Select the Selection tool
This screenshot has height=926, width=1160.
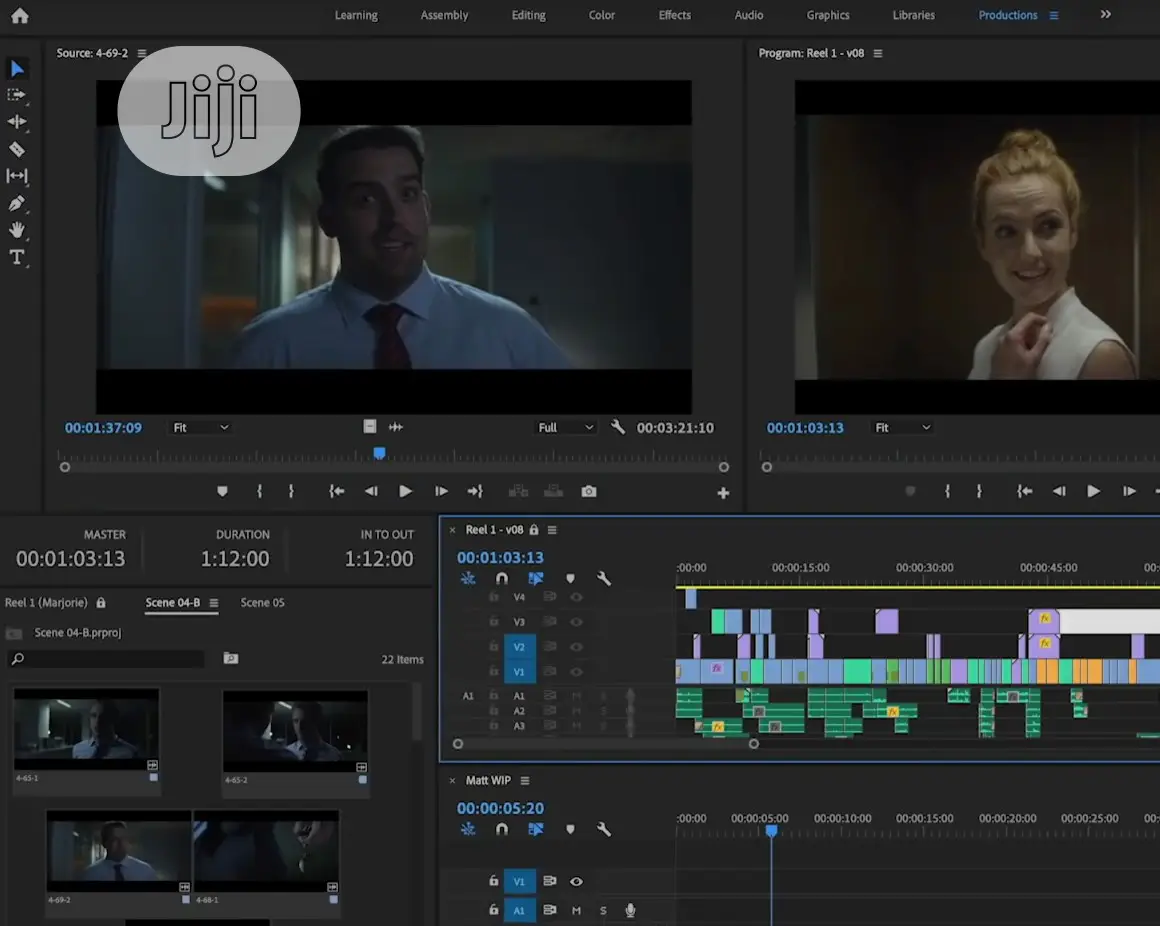tap(17, 69)
